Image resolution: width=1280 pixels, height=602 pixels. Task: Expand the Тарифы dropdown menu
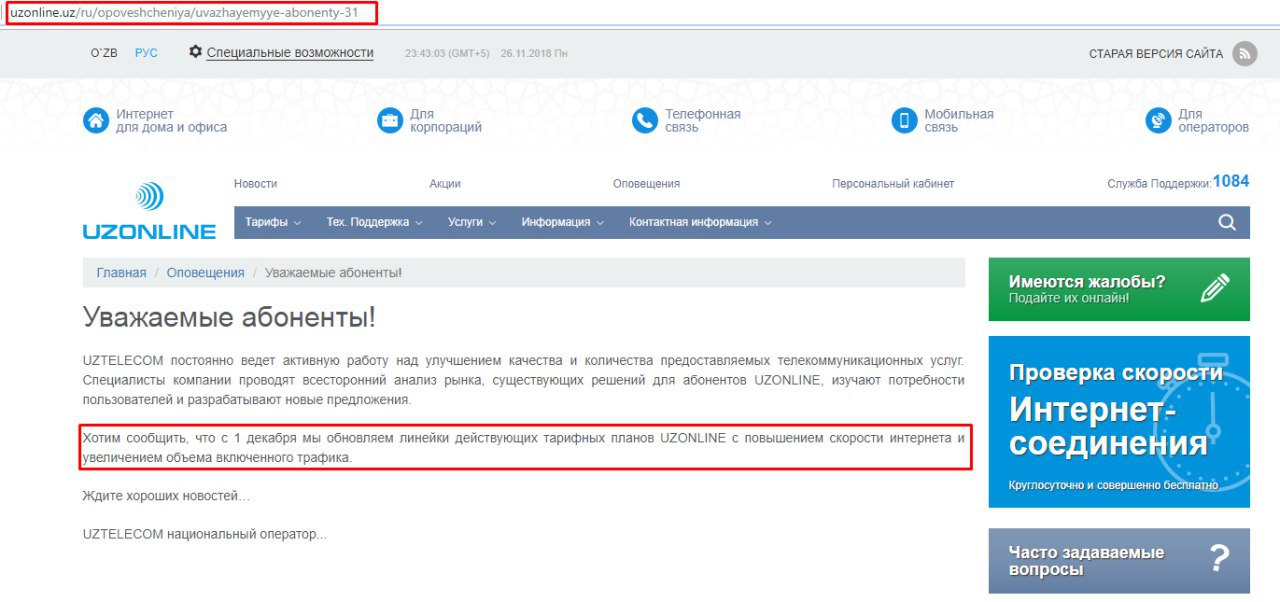(x=273, y=222)
